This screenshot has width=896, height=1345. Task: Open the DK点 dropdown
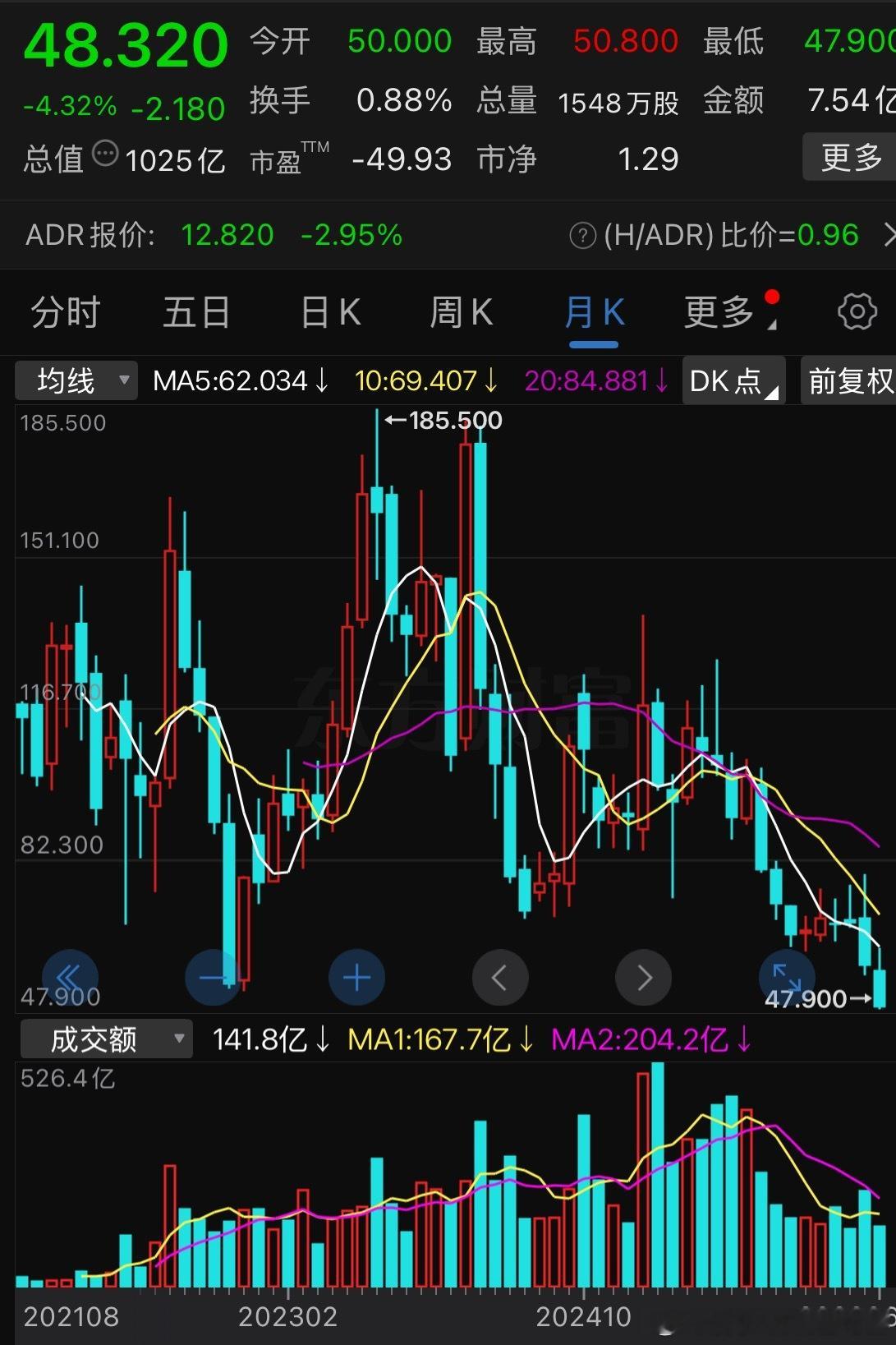coord(733,381)
